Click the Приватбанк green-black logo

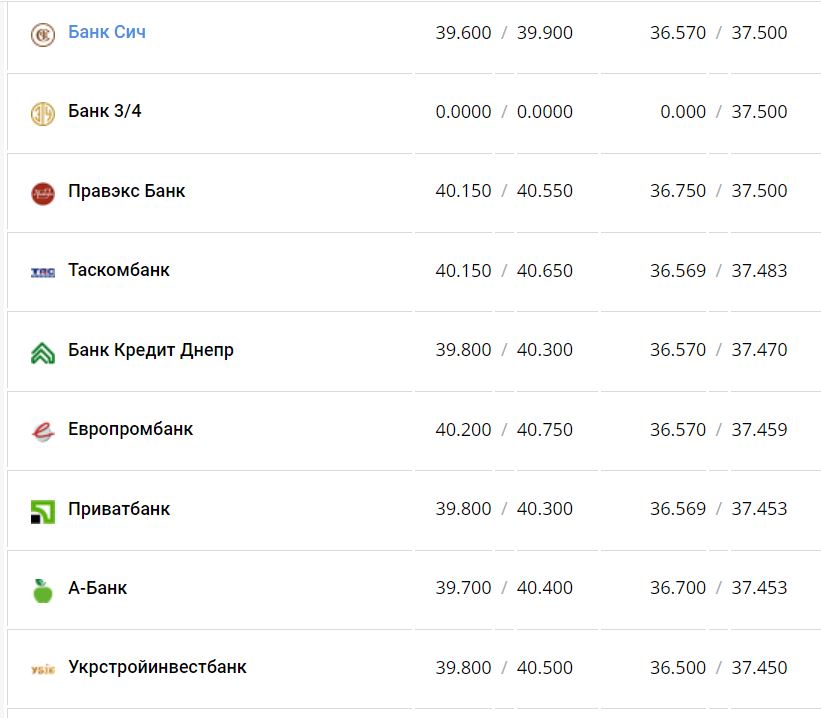(x=42, y=511)
